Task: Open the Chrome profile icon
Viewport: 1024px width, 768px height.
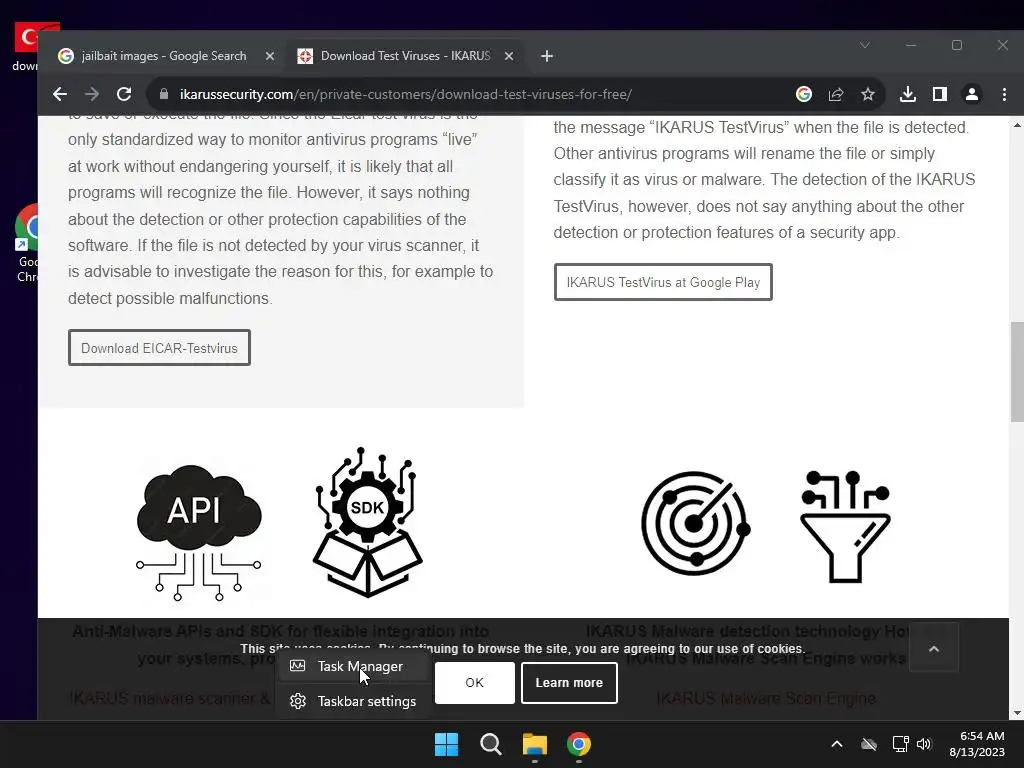Action: (x=972, y=94)
